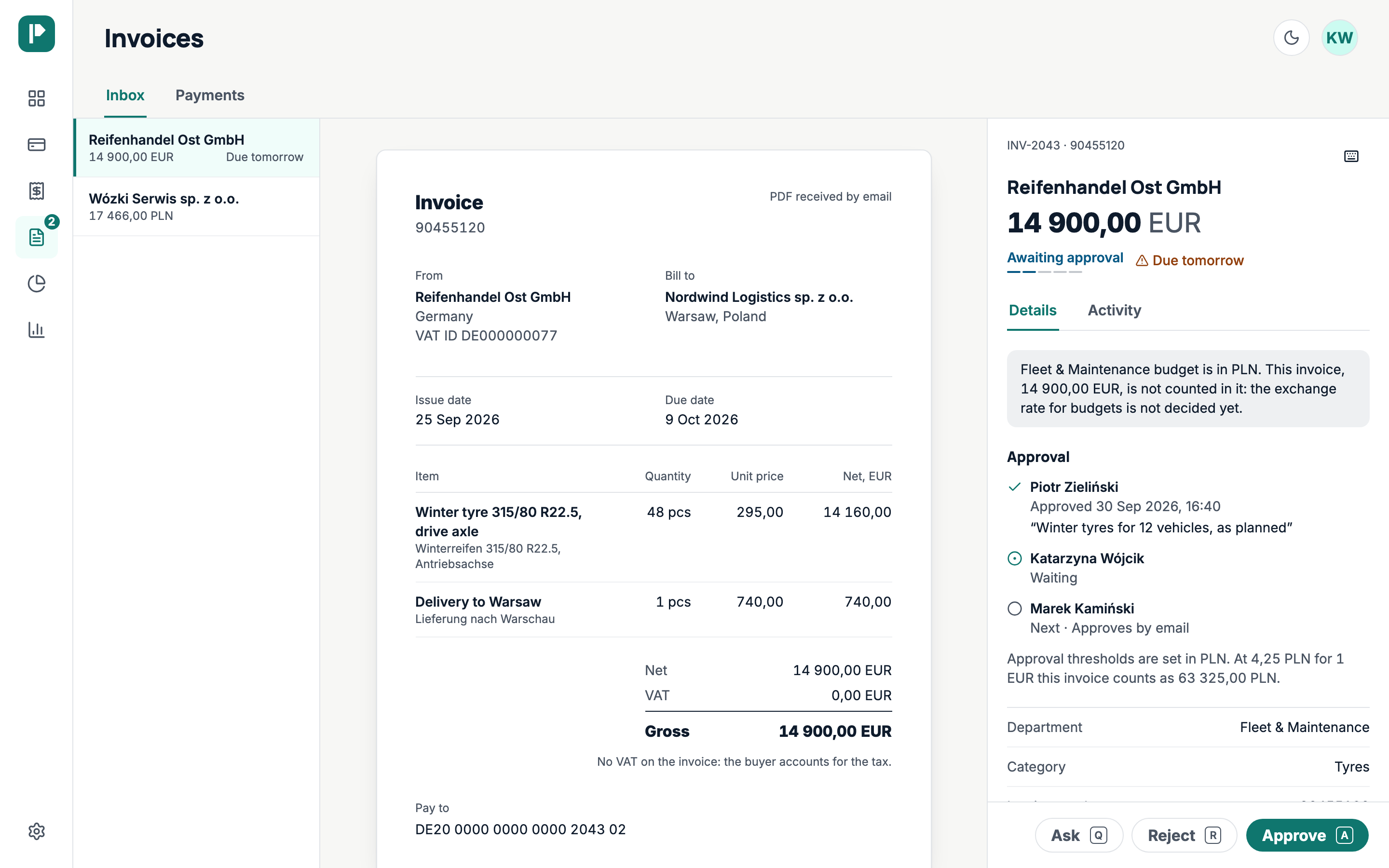Click Katarzyna Wójcik waiting status icon
The width and height of the screenshot is (1389, 868).
pyautogui.click(x=1015, y=558)
